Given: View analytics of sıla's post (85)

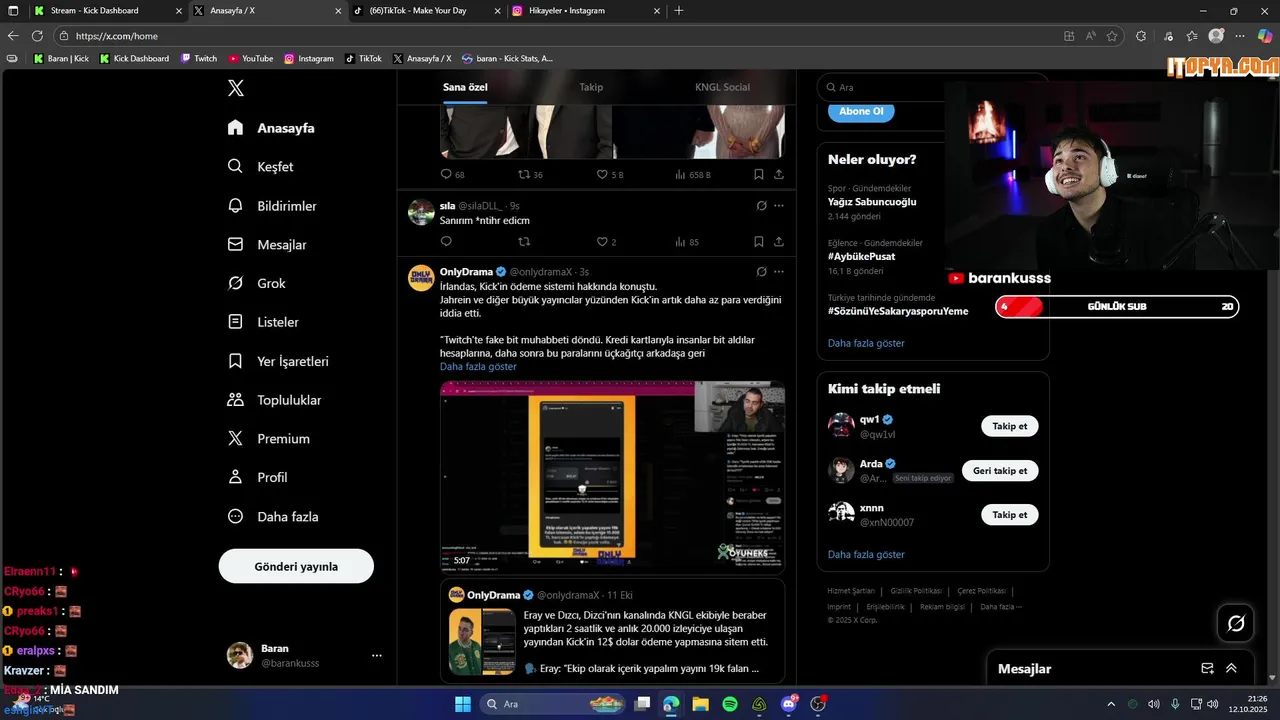Looking at the screenshot, I should tap(687, 241).
